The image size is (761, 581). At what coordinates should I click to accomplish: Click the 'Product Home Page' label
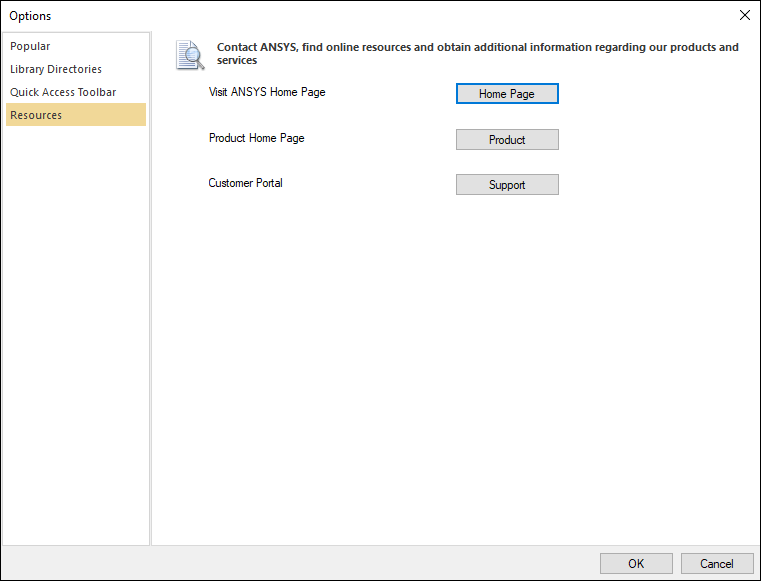256,138
